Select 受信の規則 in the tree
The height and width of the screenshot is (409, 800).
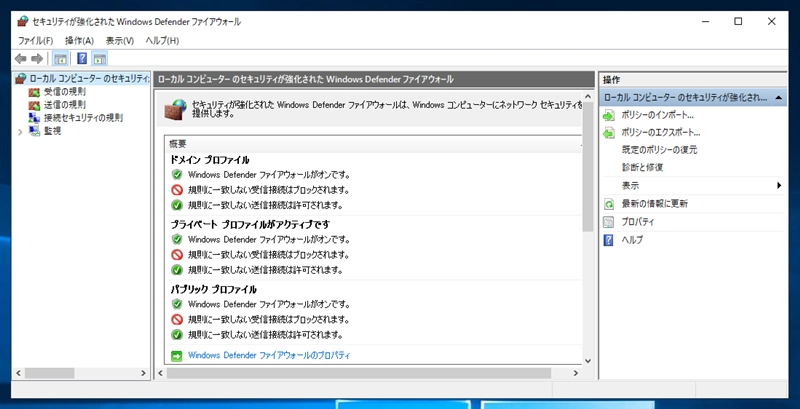(65, 92)
